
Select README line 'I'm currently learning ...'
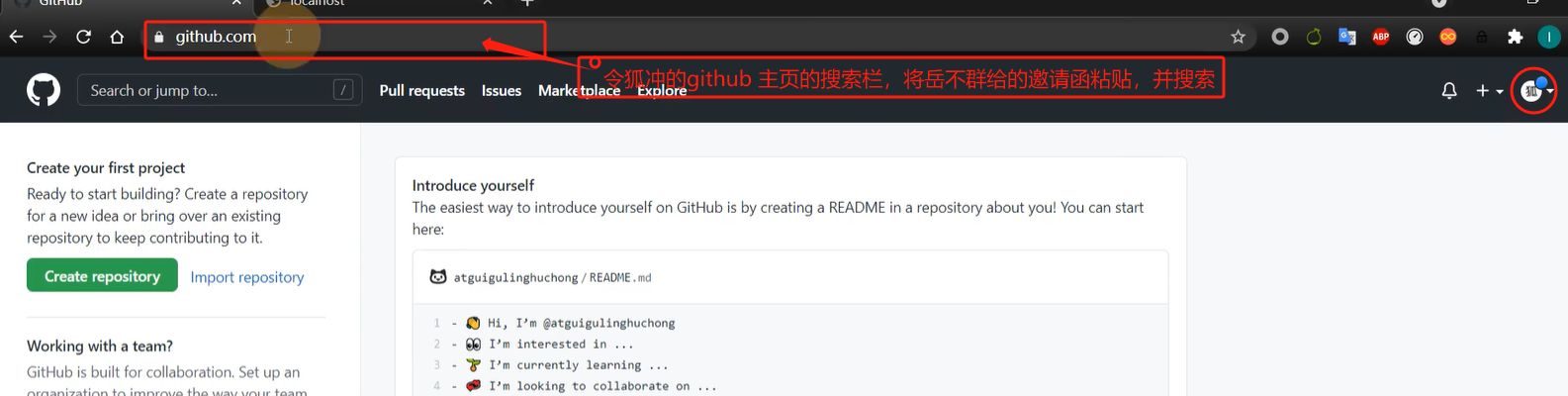579,364
